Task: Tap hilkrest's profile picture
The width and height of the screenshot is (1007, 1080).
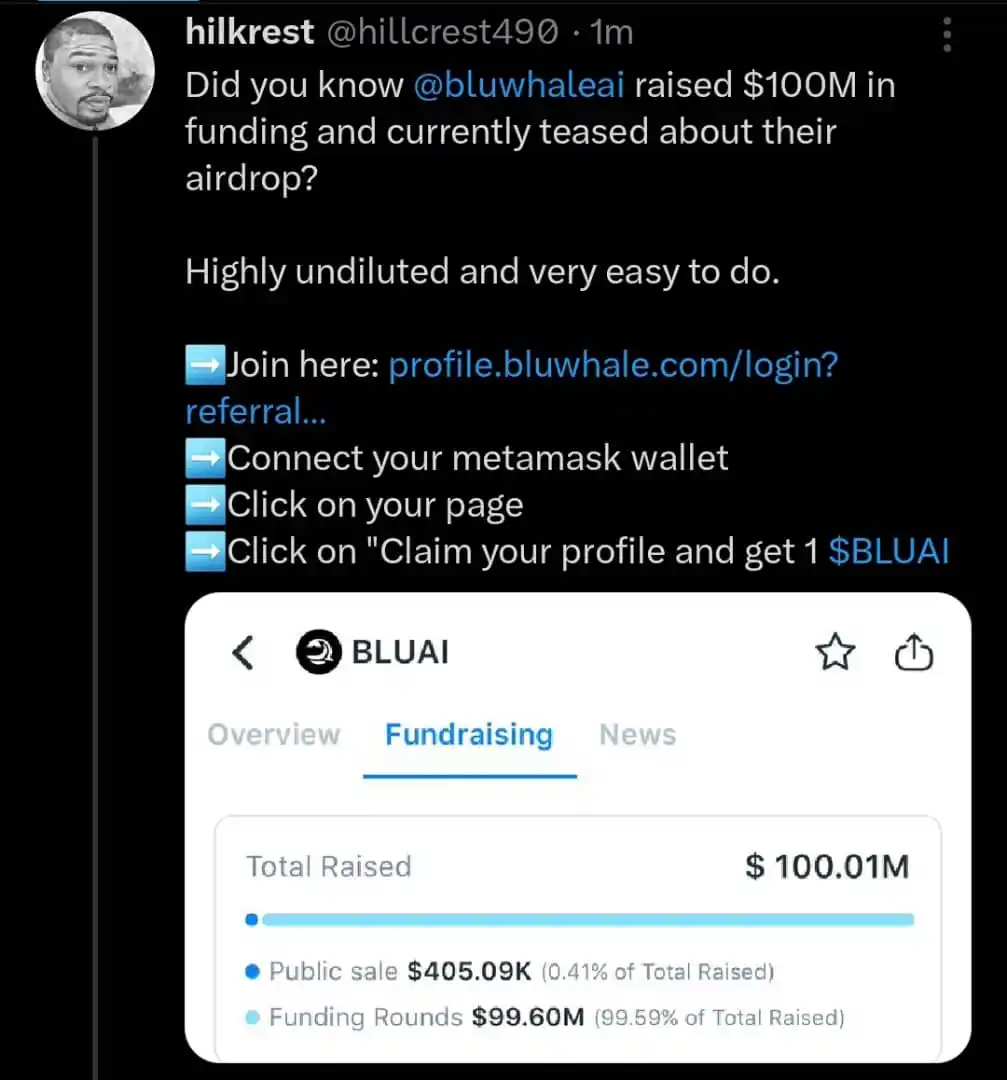Action: (95, 71)
